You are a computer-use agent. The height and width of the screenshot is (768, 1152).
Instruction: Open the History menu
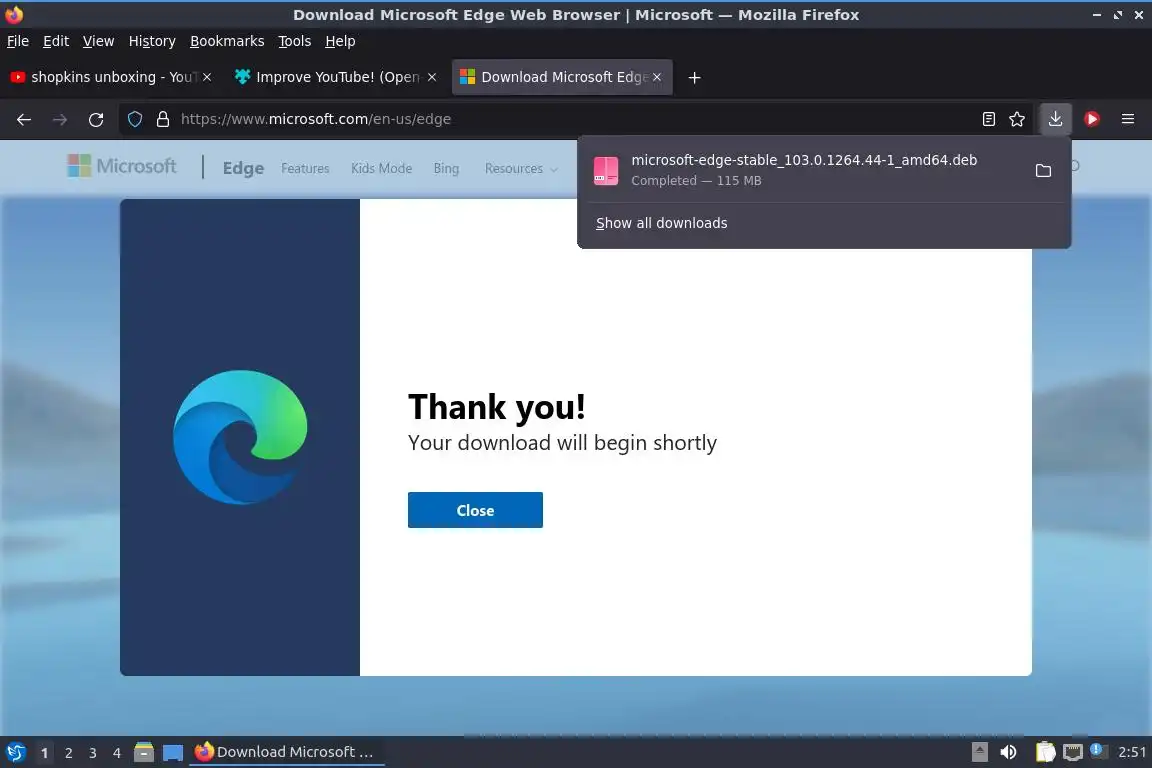[152, 41]
